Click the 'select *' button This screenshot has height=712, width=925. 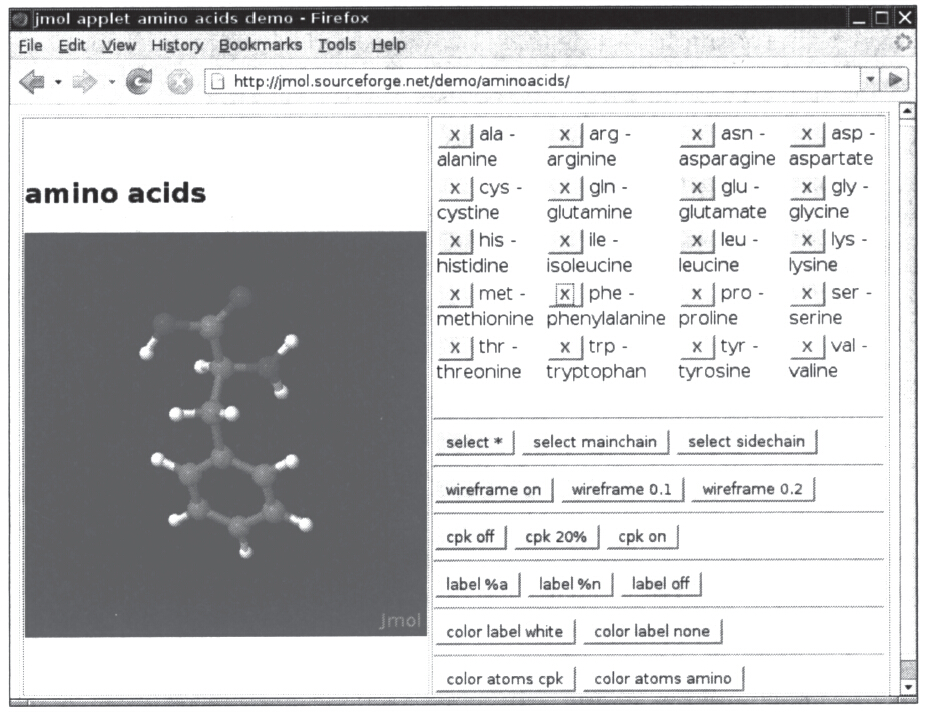(474, 442)
